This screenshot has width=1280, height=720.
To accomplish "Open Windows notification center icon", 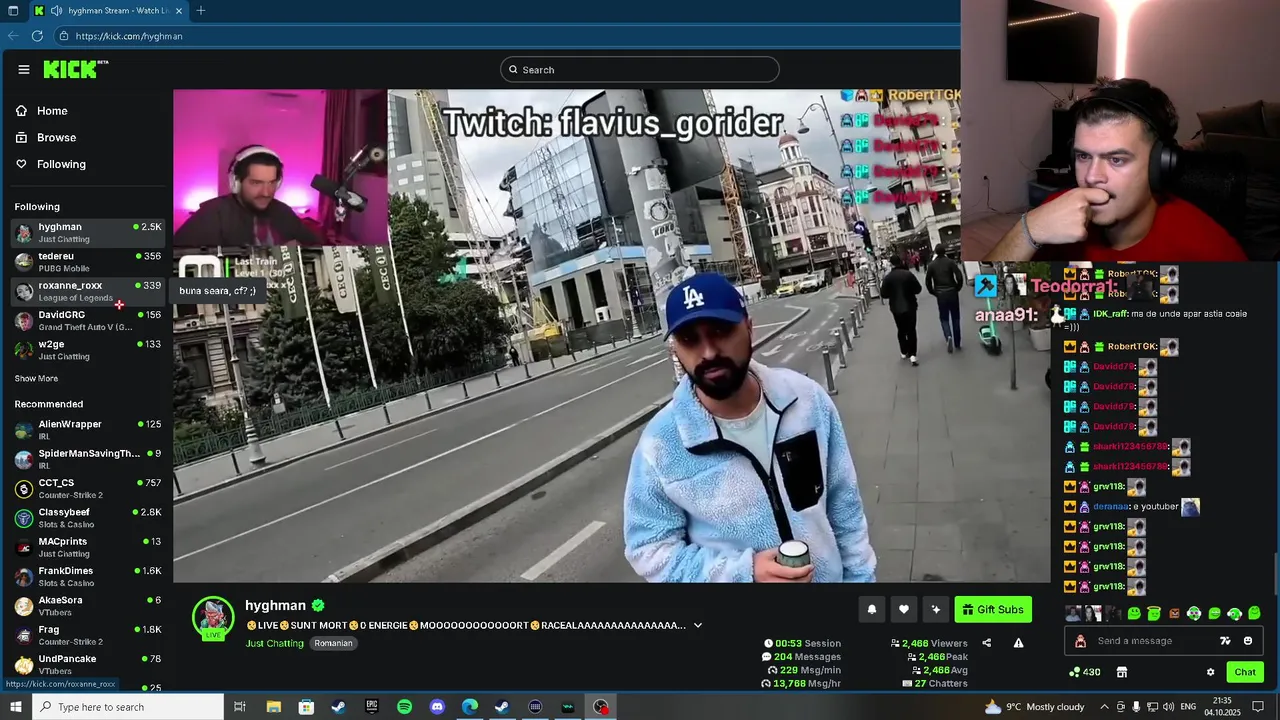I will pos(1258,707).
